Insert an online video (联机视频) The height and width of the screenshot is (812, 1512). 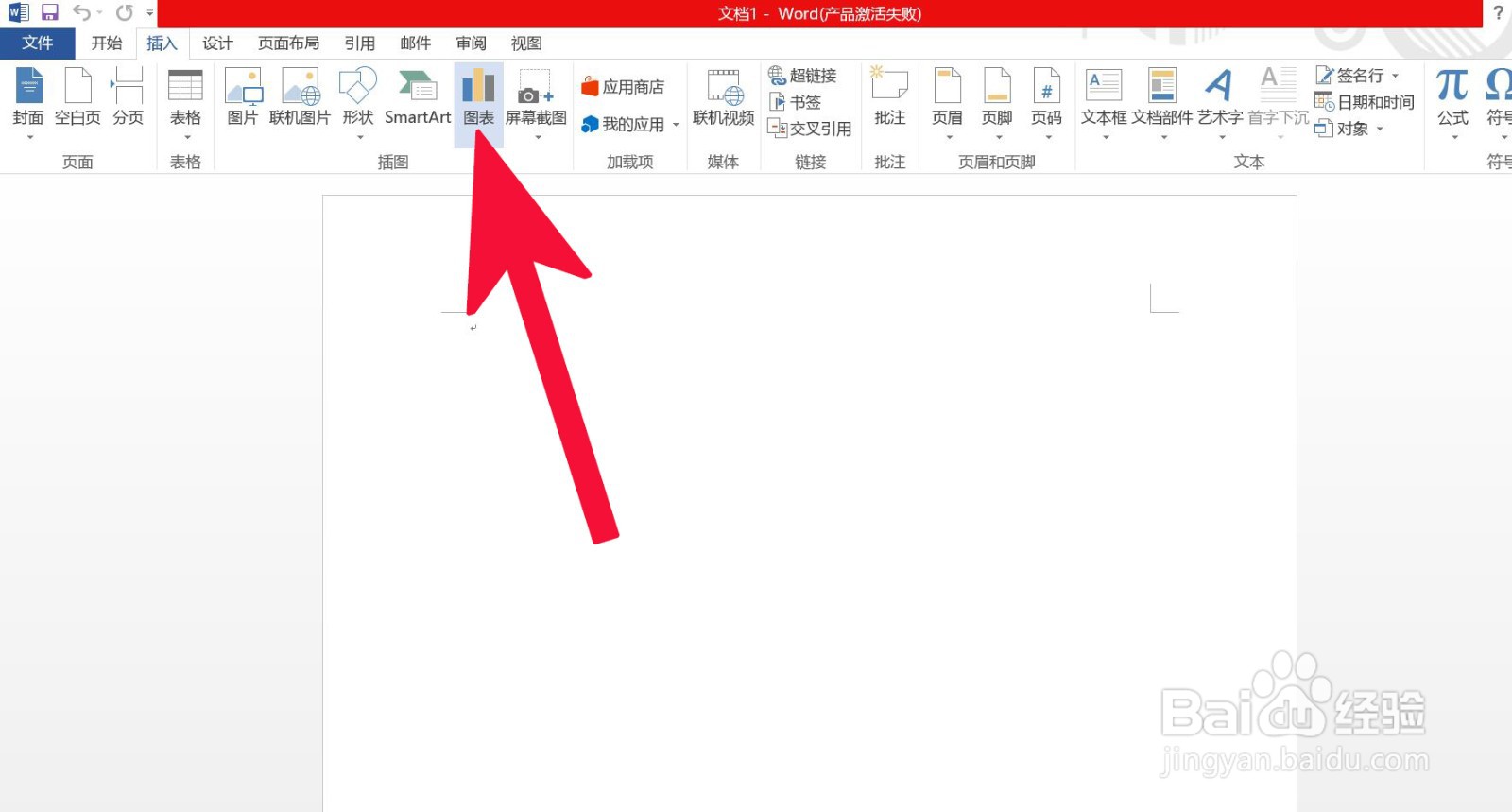724,98
